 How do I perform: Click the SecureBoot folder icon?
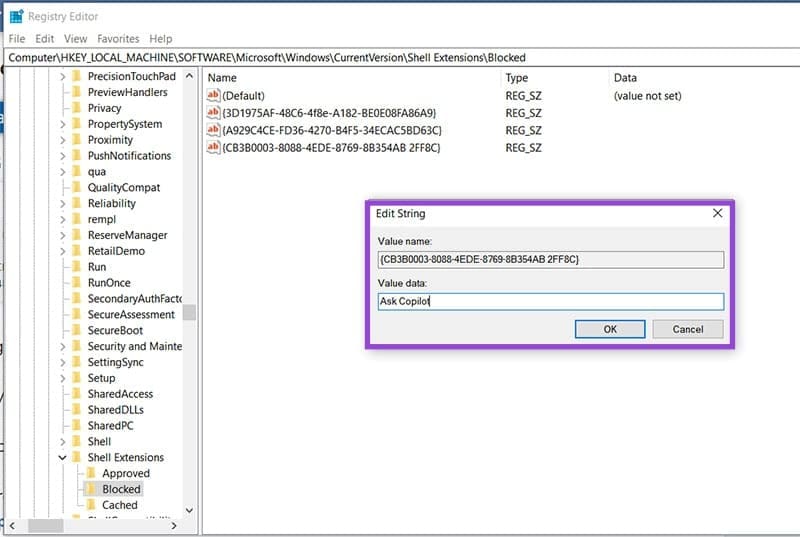(77, 330)
